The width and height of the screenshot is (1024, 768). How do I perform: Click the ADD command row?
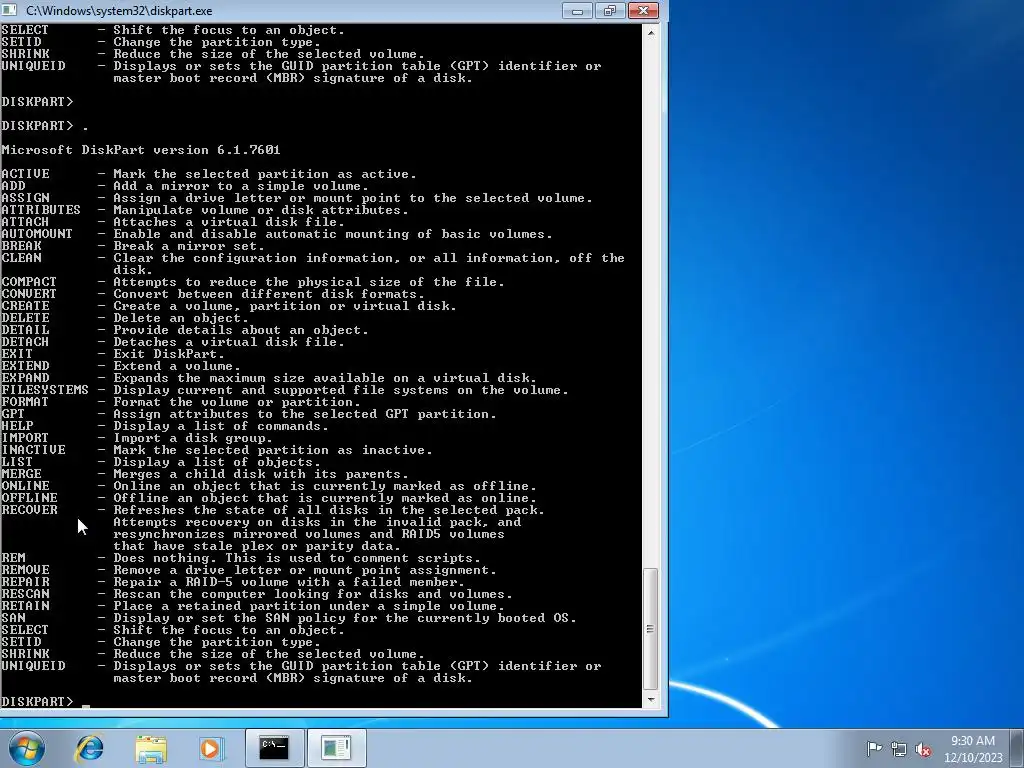(x=185, y=185)
